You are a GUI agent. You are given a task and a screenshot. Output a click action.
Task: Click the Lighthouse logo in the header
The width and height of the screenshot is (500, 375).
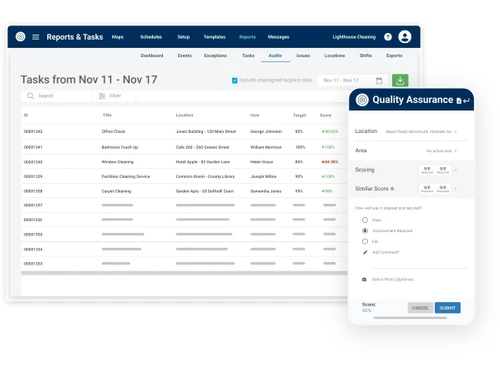(x=21, y=37)
